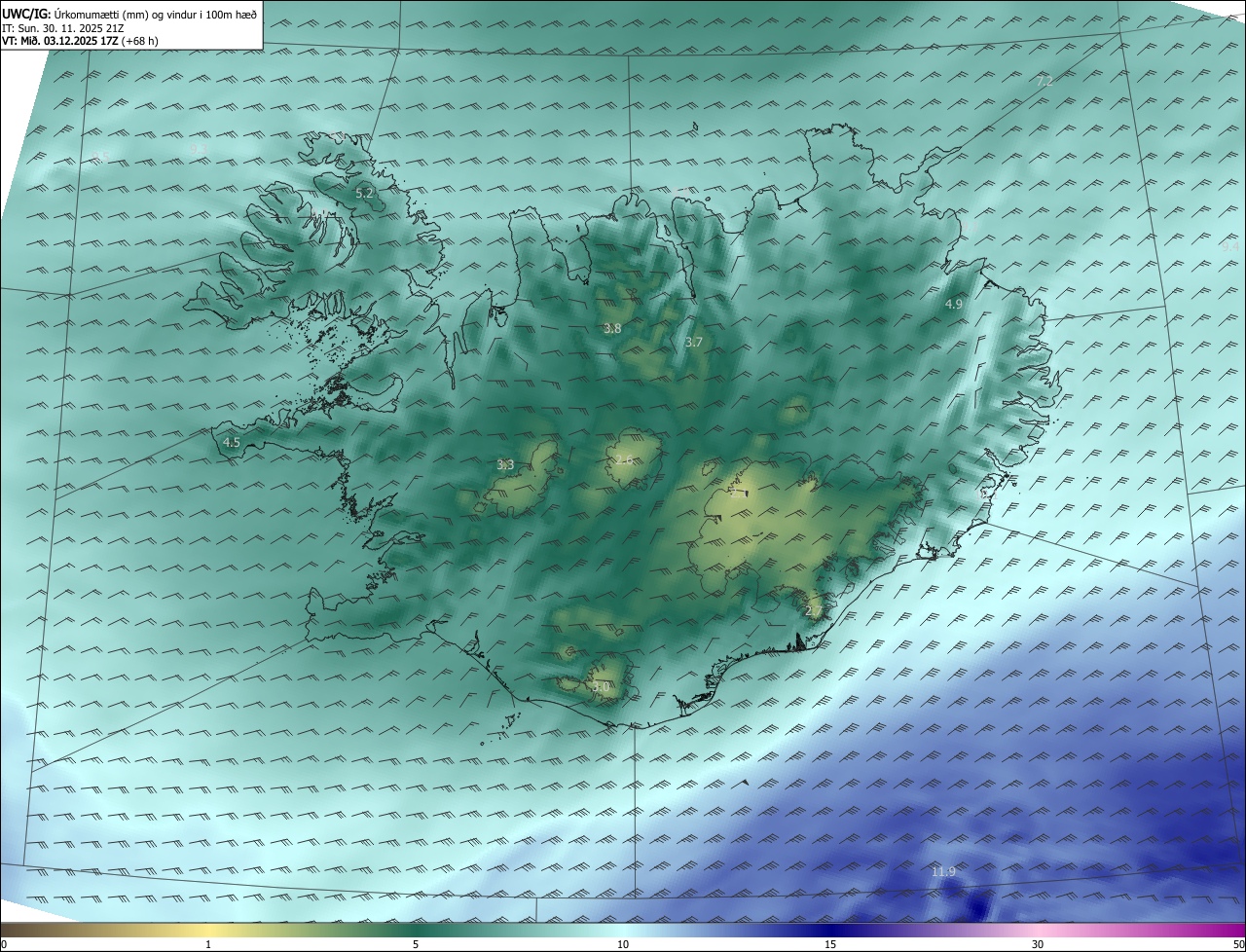Screen dimensions: 1246x952
Task: Click the 3.8 value in north Iceland
Action: (612, 329)
